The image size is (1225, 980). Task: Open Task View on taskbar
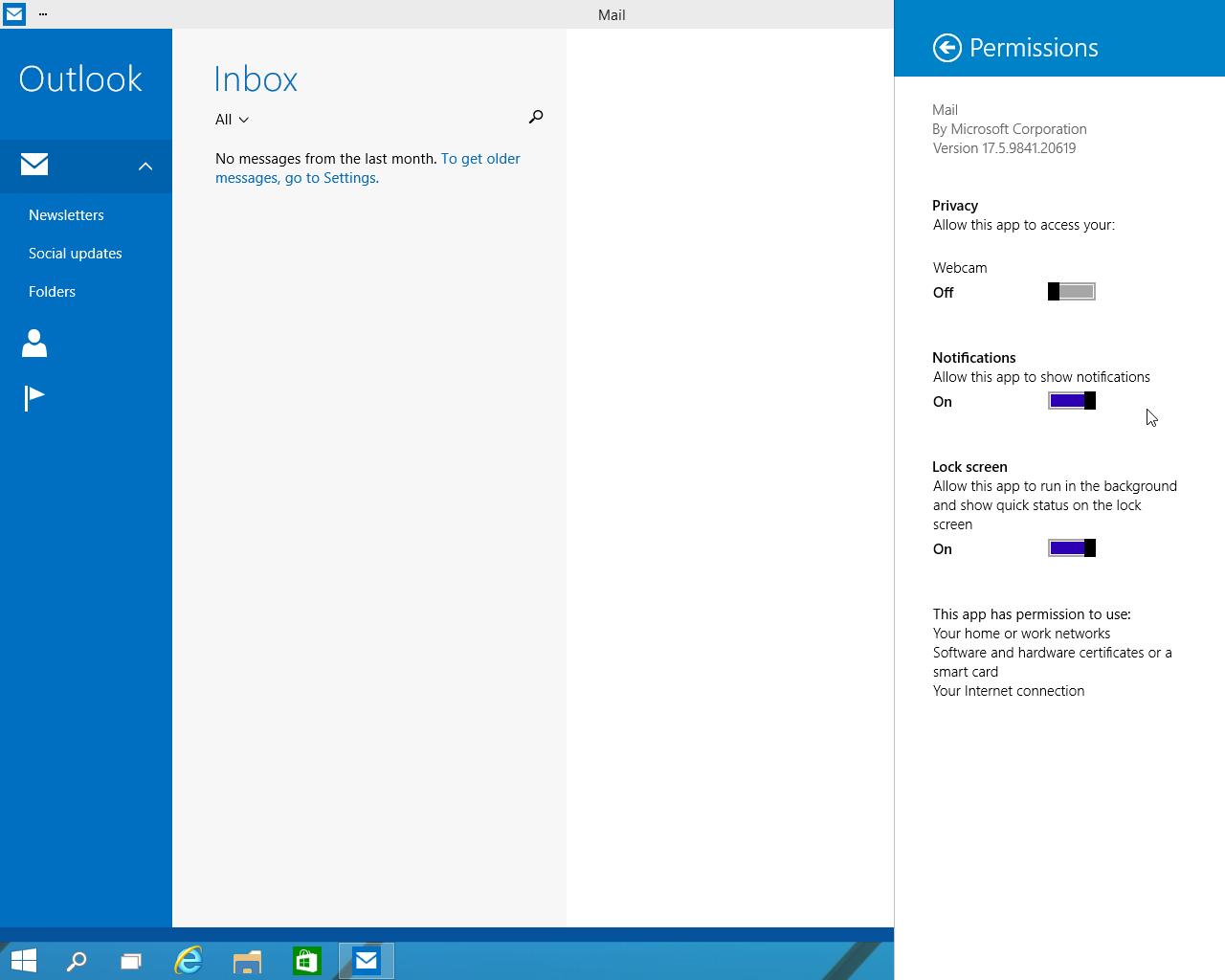[131, 961]
